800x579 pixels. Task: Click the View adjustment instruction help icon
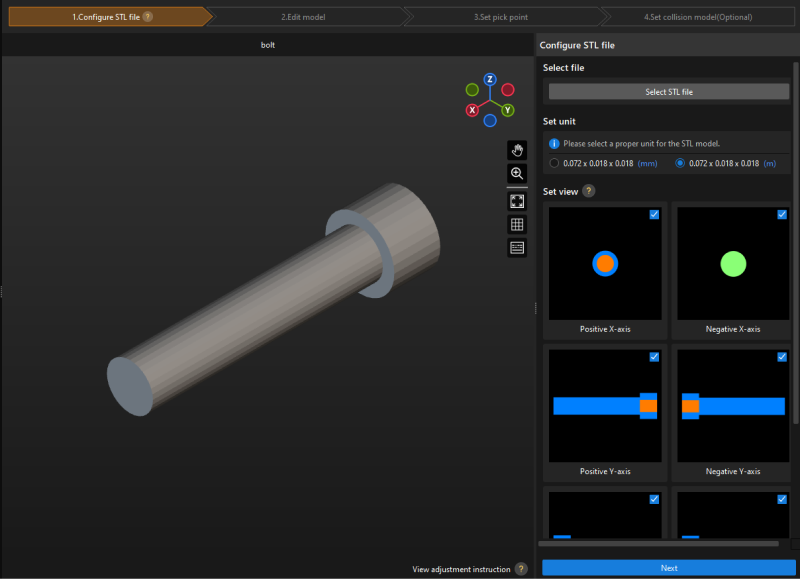coord(522,568)
